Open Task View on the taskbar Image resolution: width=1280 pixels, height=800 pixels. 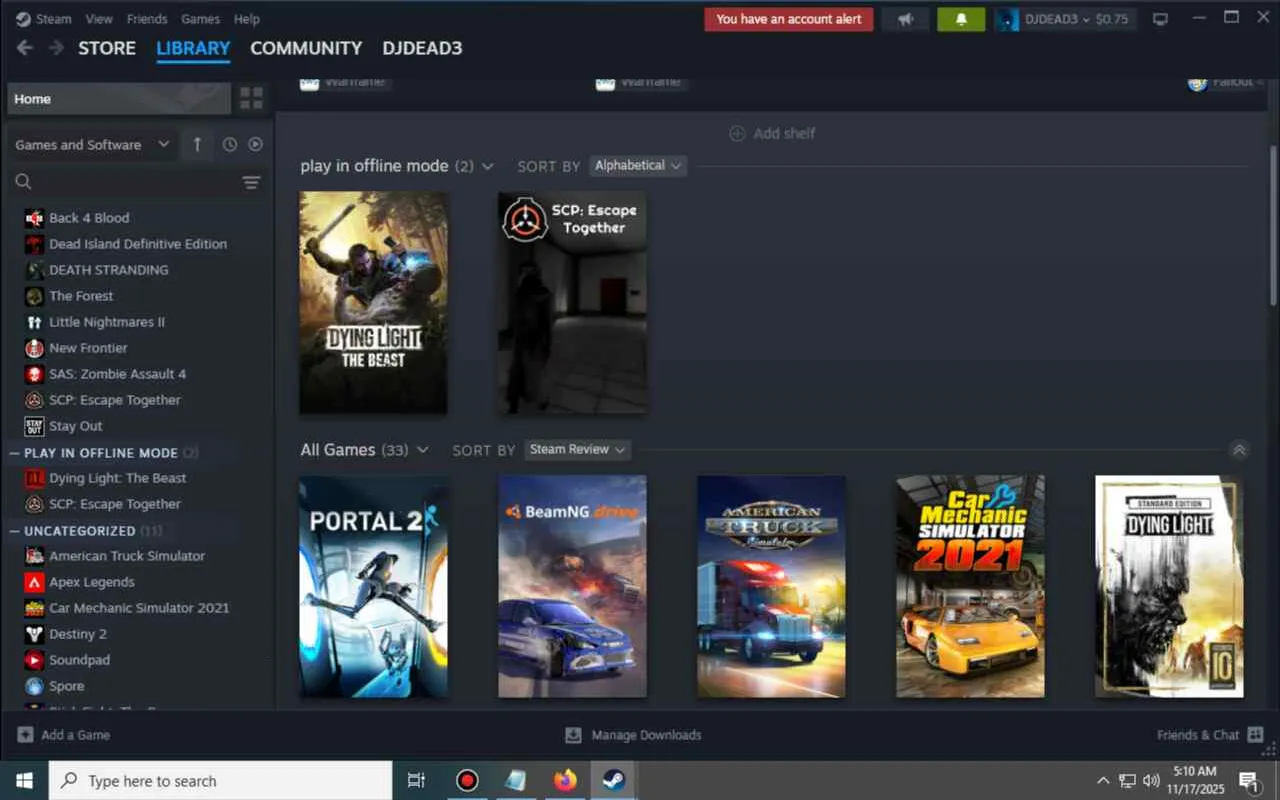pos(416,780)
